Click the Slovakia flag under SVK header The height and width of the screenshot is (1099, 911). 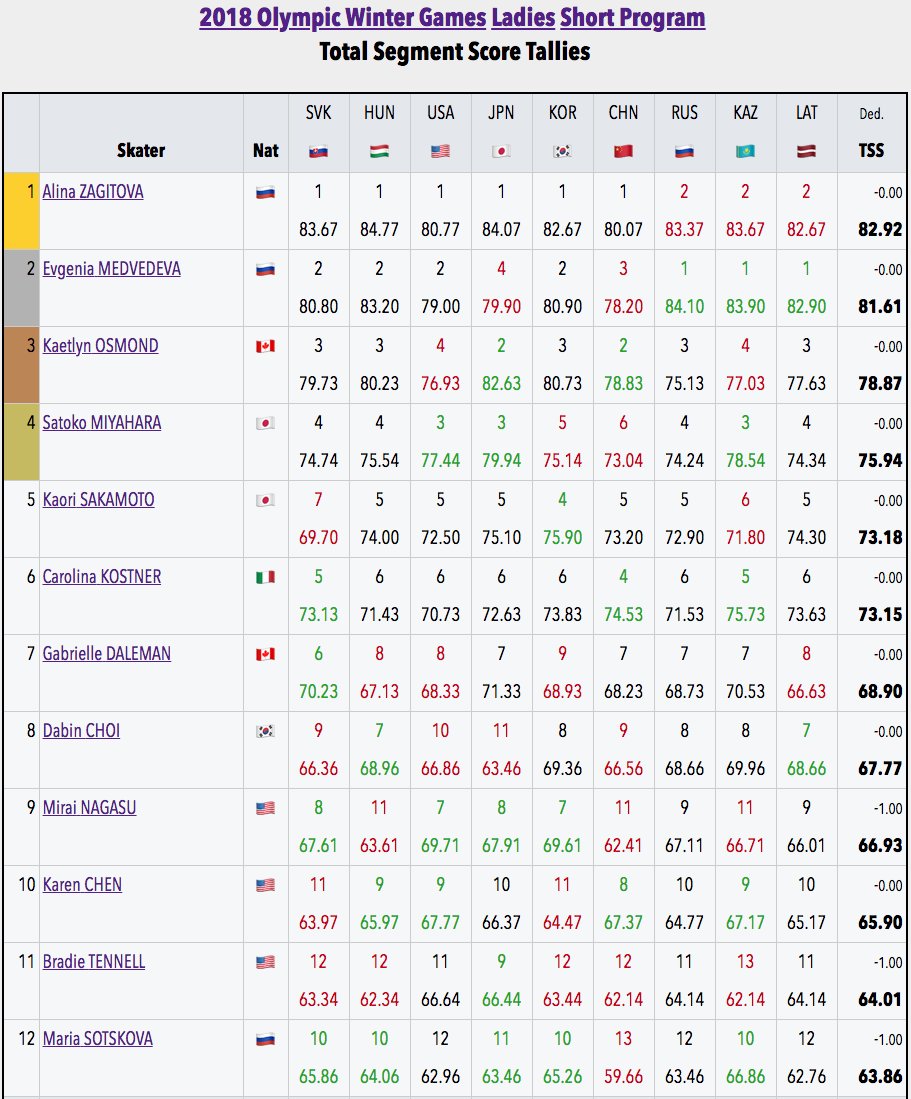(x=318, y=152)
